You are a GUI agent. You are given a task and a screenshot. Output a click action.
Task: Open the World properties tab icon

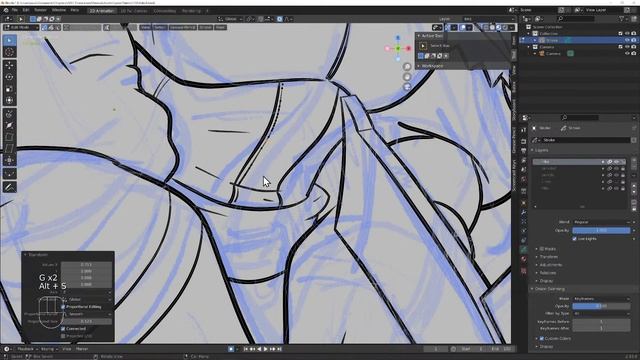[x=524, y=179]
